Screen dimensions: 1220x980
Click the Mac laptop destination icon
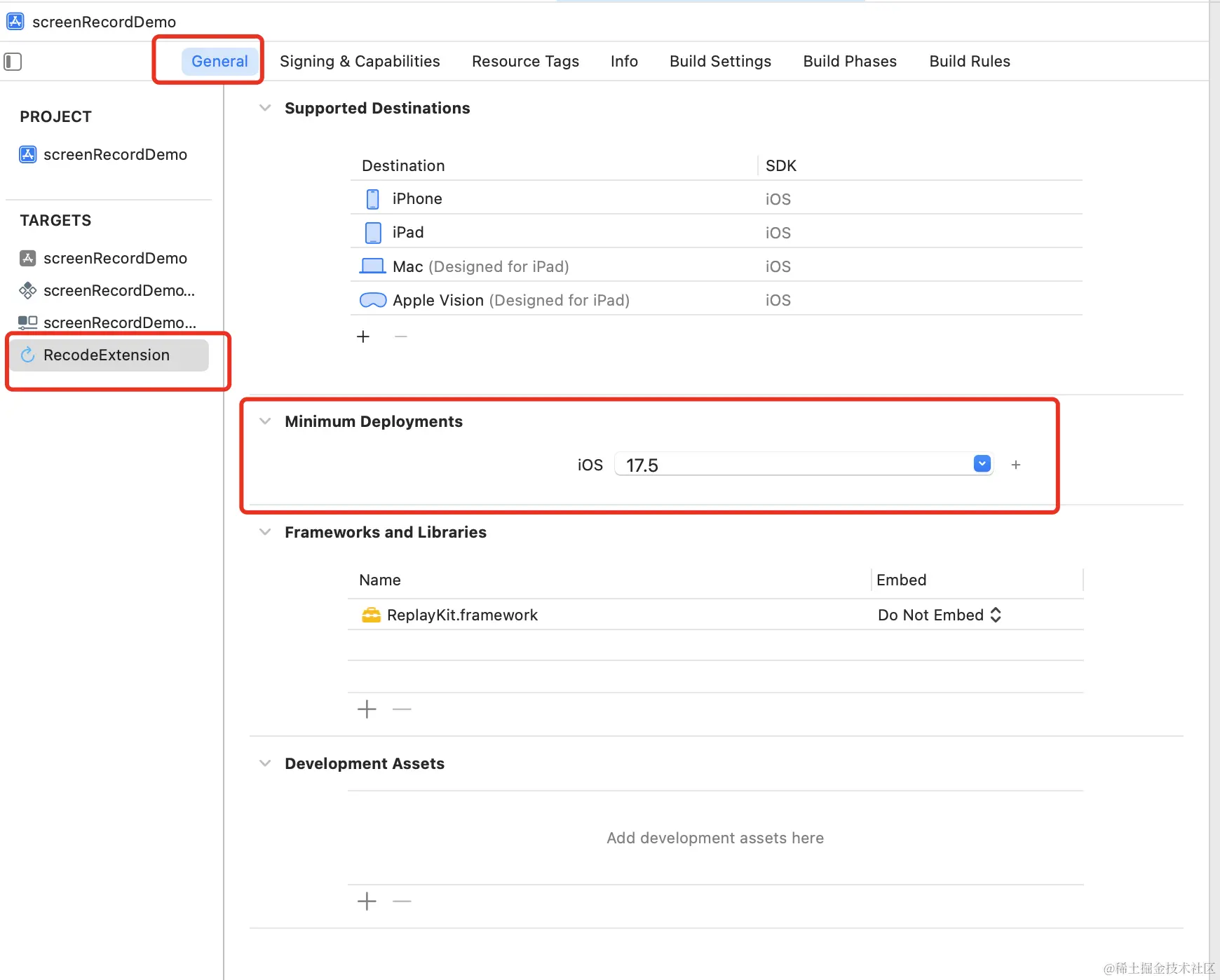373,266
